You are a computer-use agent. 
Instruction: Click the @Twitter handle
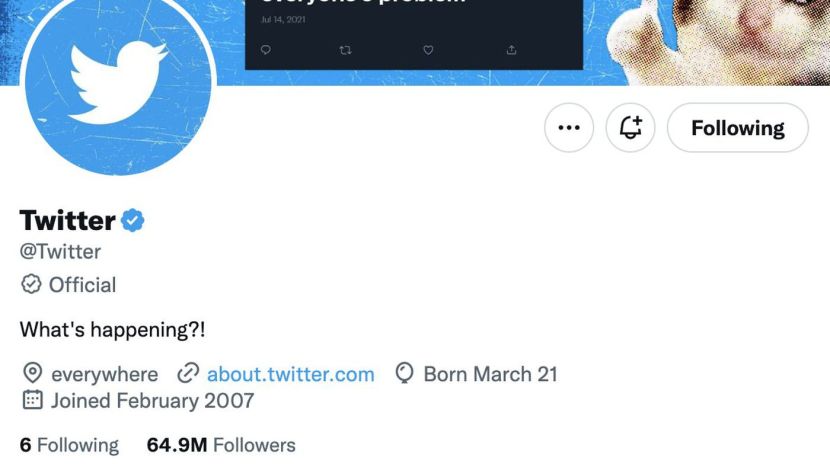[x=60, y=252]
